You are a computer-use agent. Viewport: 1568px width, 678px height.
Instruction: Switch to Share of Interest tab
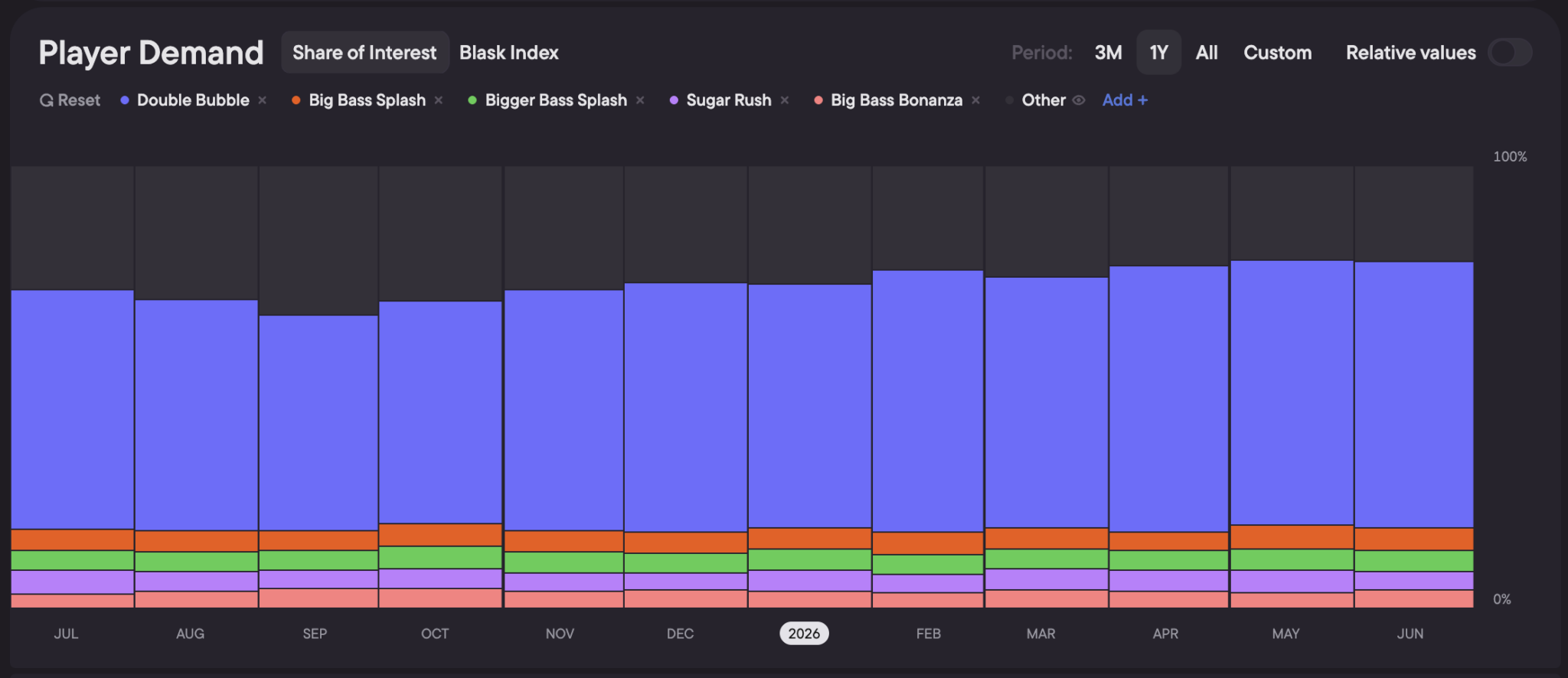(x=364, y=53)
